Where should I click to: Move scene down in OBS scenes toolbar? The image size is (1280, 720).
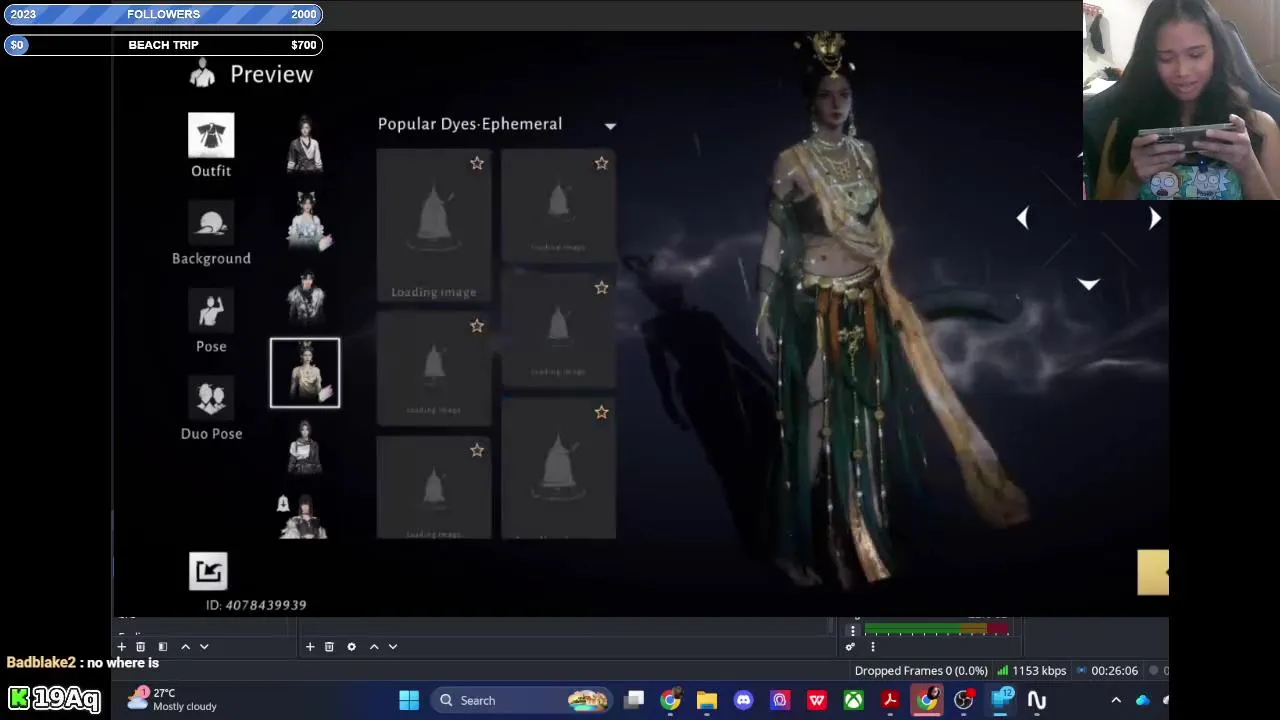click(x=204, y=647)
